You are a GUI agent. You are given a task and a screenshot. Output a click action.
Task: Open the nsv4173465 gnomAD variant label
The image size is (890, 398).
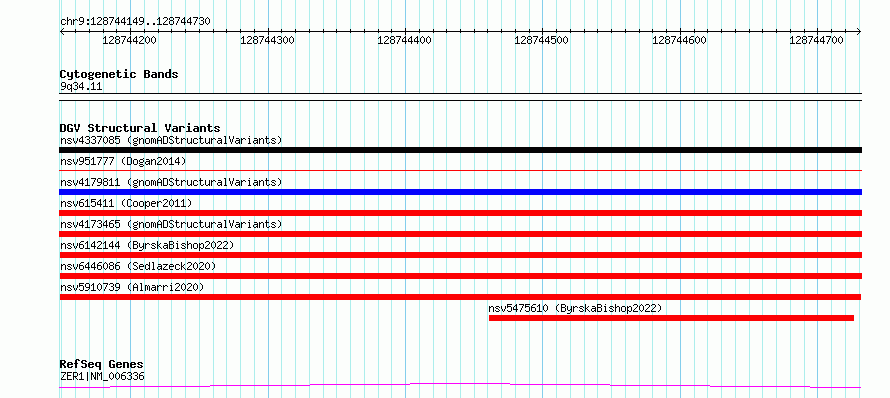click(x=171, y=224)
